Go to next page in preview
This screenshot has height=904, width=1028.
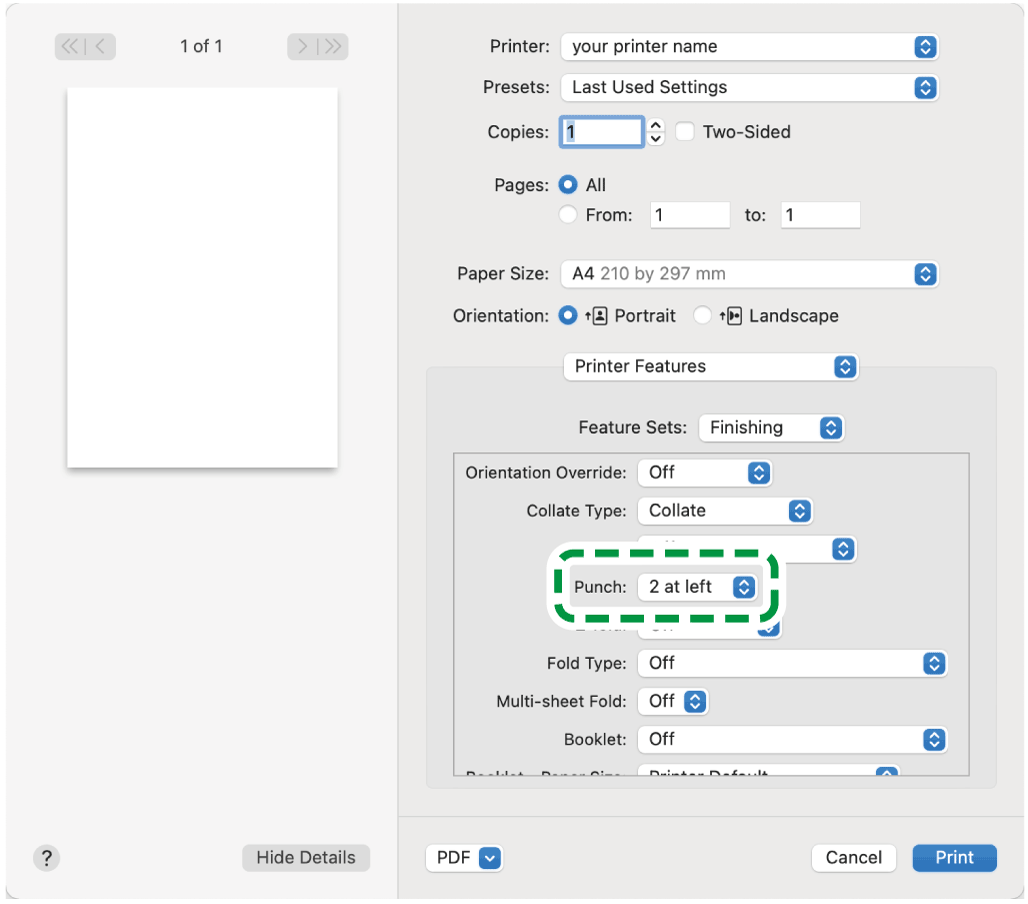click(x=302, y=46)
